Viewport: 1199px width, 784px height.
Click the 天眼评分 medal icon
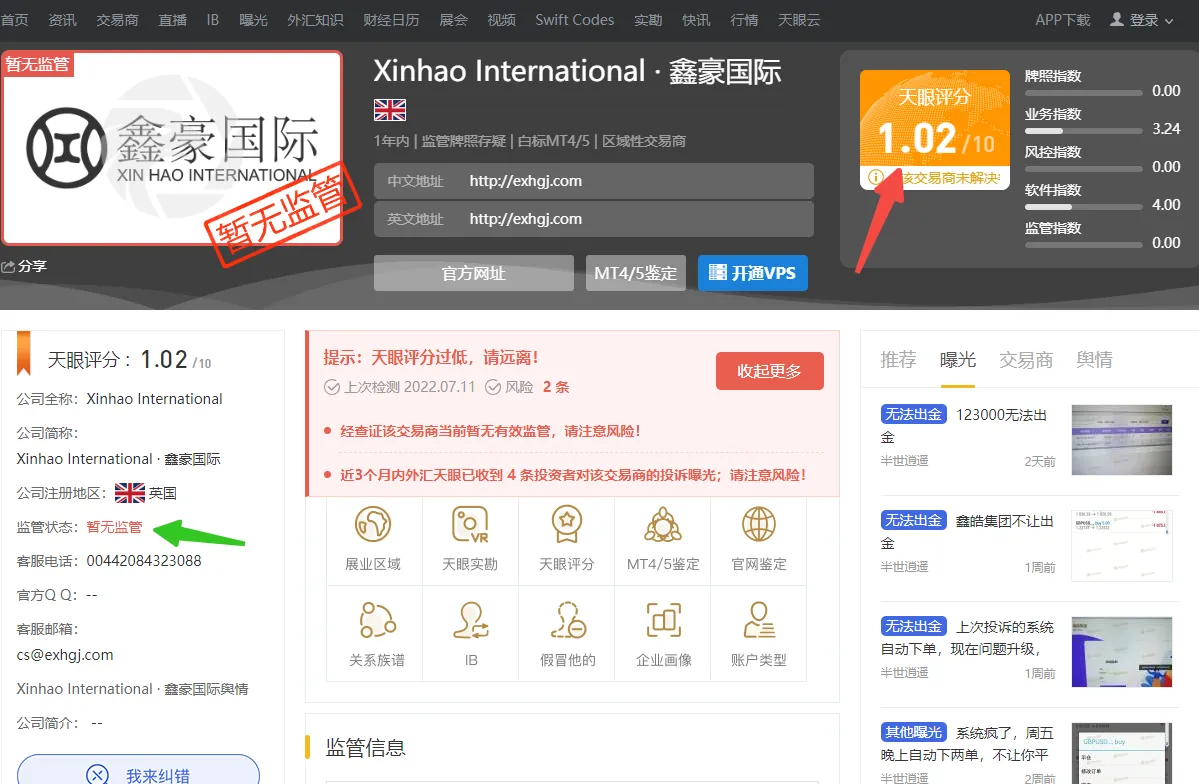(567, 525)
